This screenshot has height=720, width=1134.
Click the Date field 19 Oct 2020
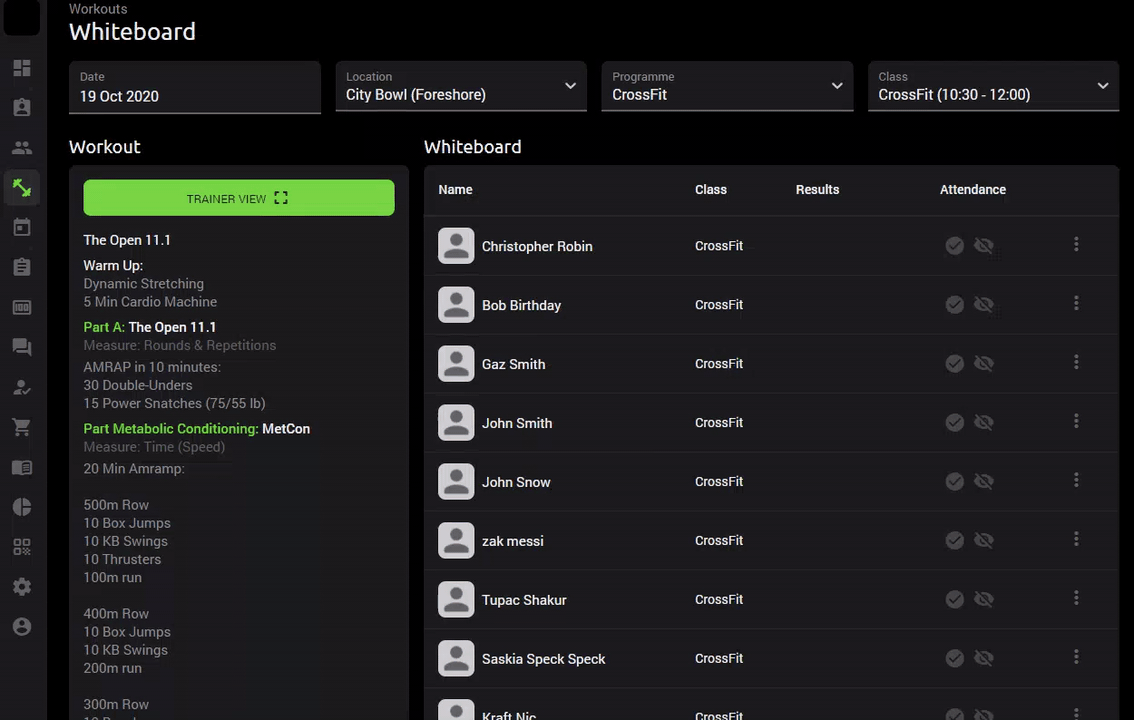[x=195, y=87]
